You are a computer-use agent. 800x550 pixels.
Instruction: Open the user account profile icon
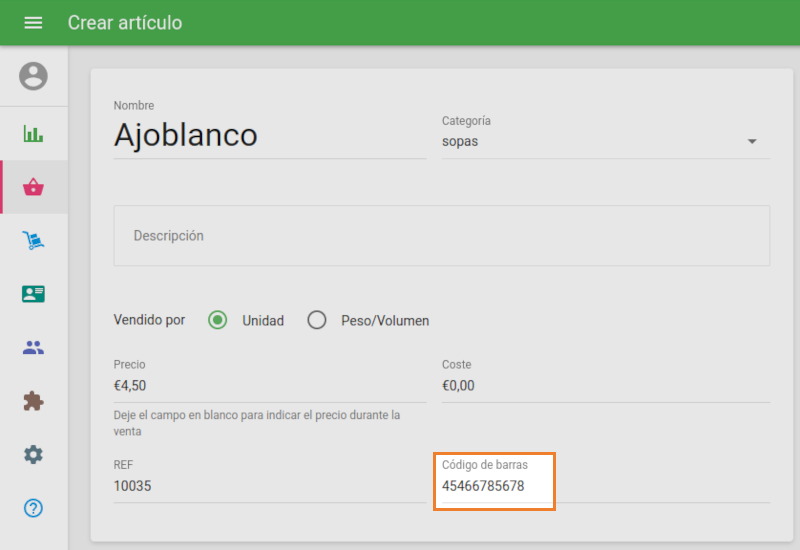[33, 76]
